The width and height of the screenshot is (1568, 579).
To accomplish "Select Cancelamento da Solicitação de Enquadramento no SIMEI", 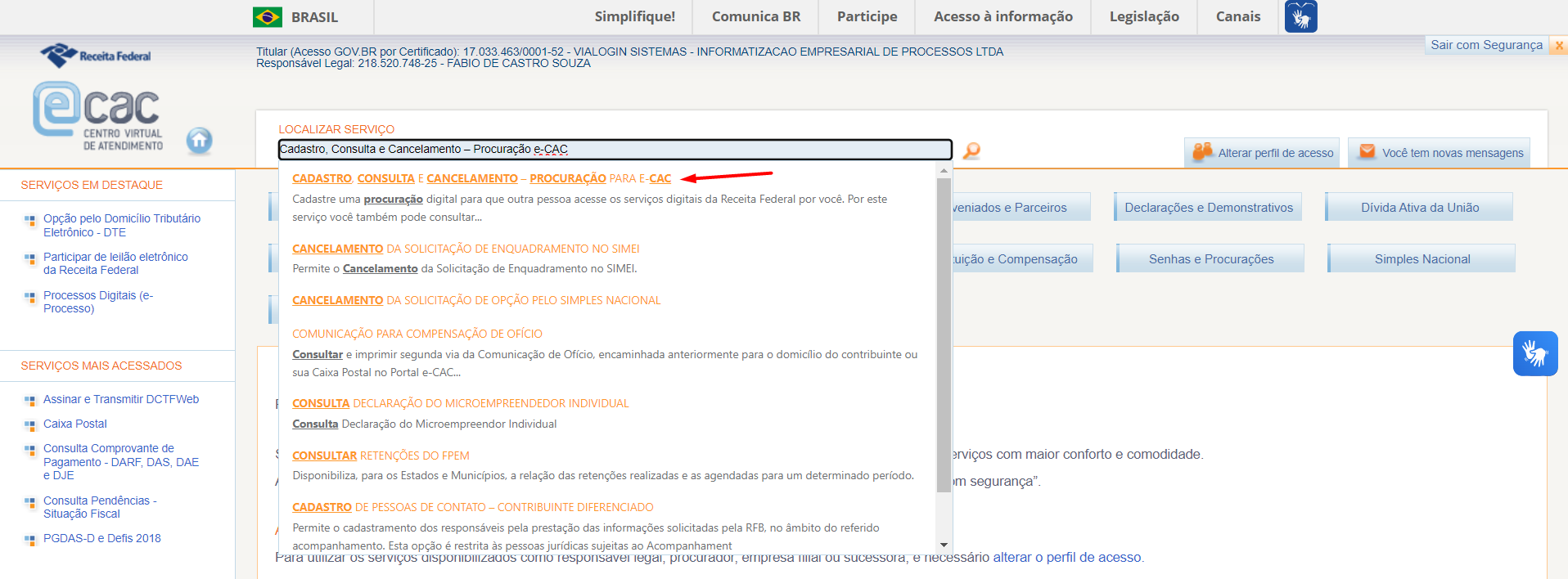I will (466, 249).
